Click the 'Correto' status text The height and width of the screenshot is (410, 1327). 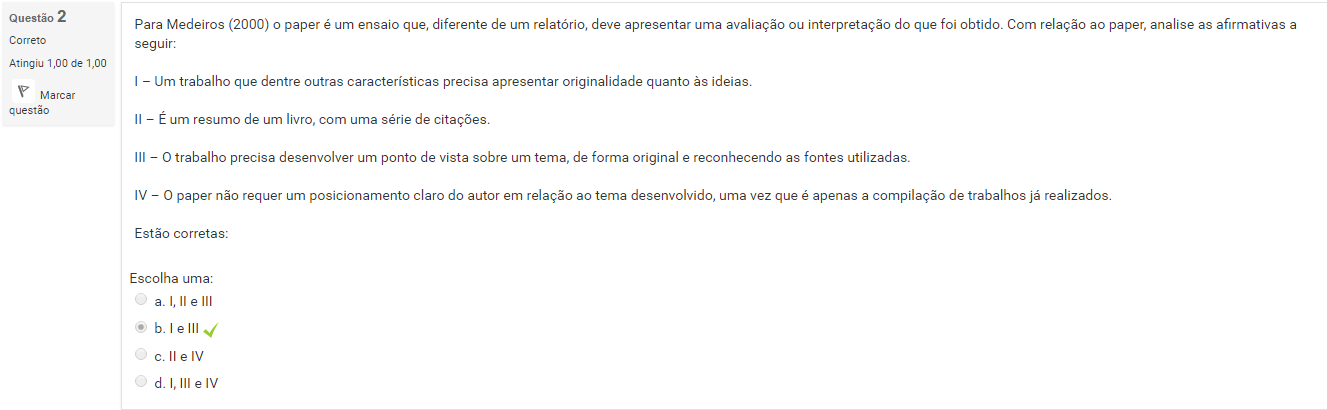[27, 40]
